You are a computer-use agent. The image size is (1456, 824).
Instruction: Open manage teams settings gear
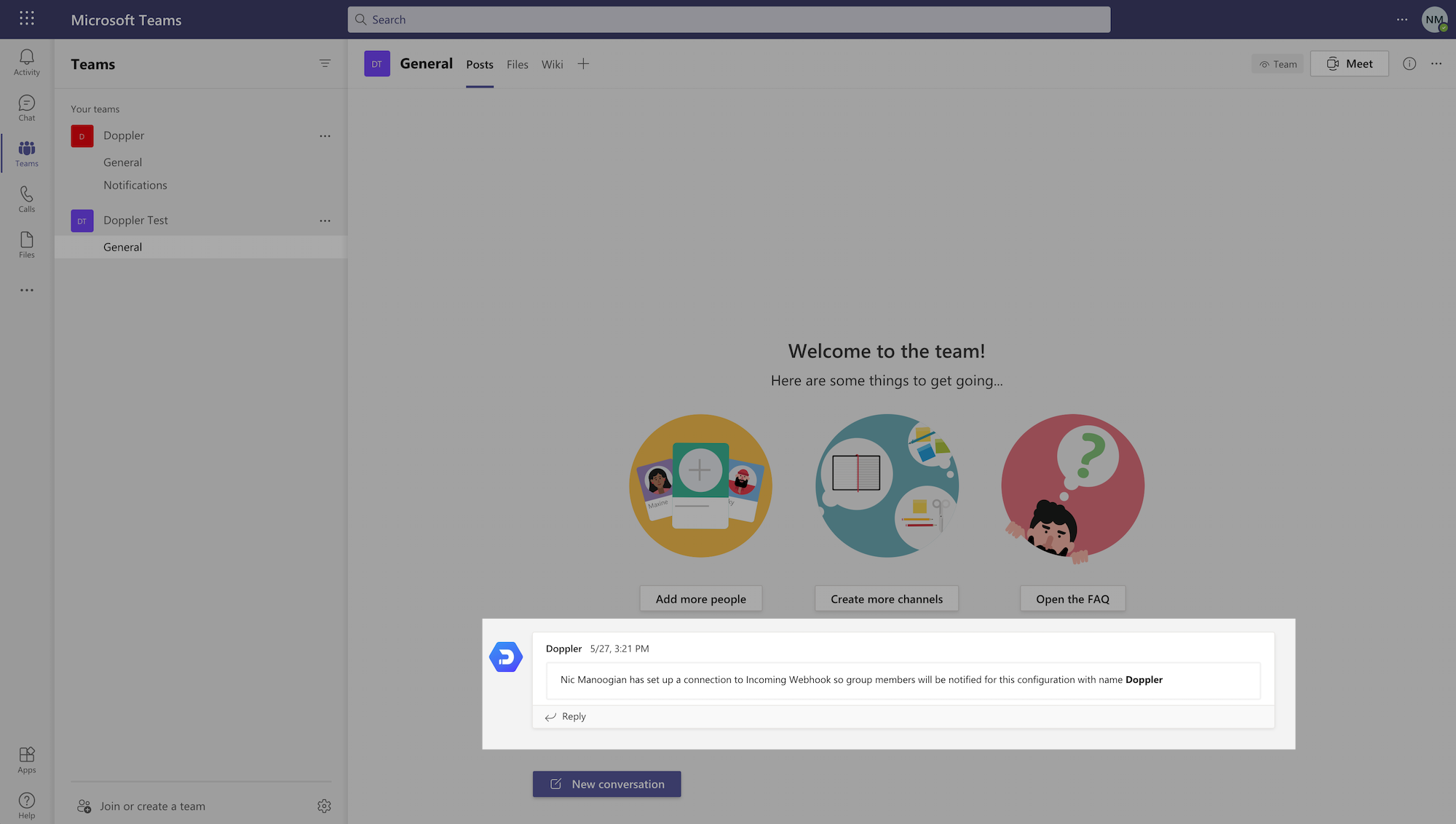pos(324,806)
